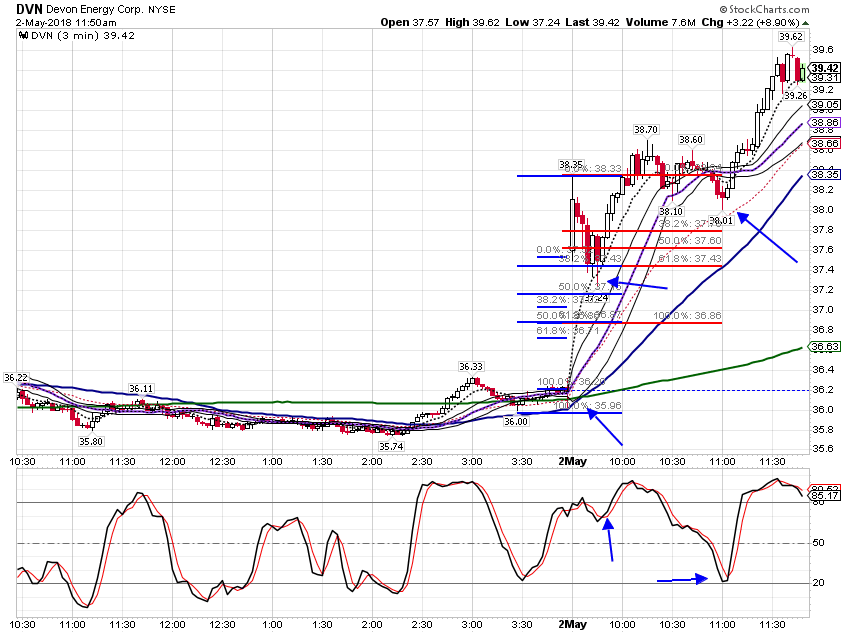Image resolution: width=850 pixels, height=633 pixels.
Task: Click the red 38.66 price-axis tag
Action: pyautogui.click(x=825, y=144)
